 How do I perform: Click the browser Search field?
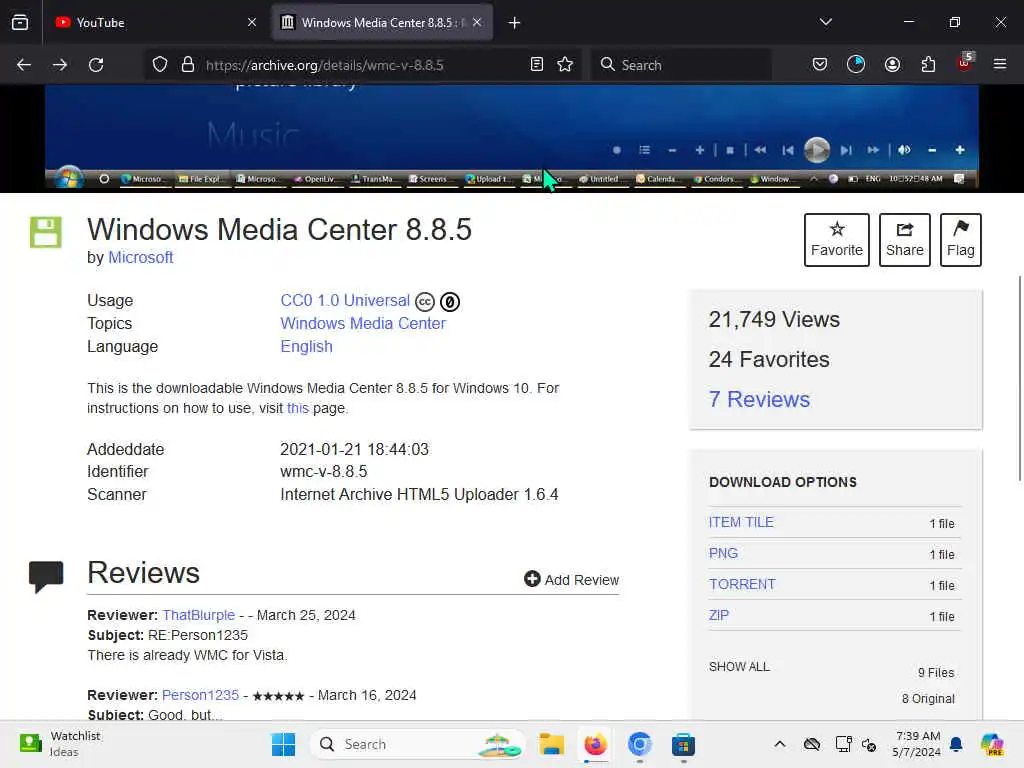(x=682, y=65)
